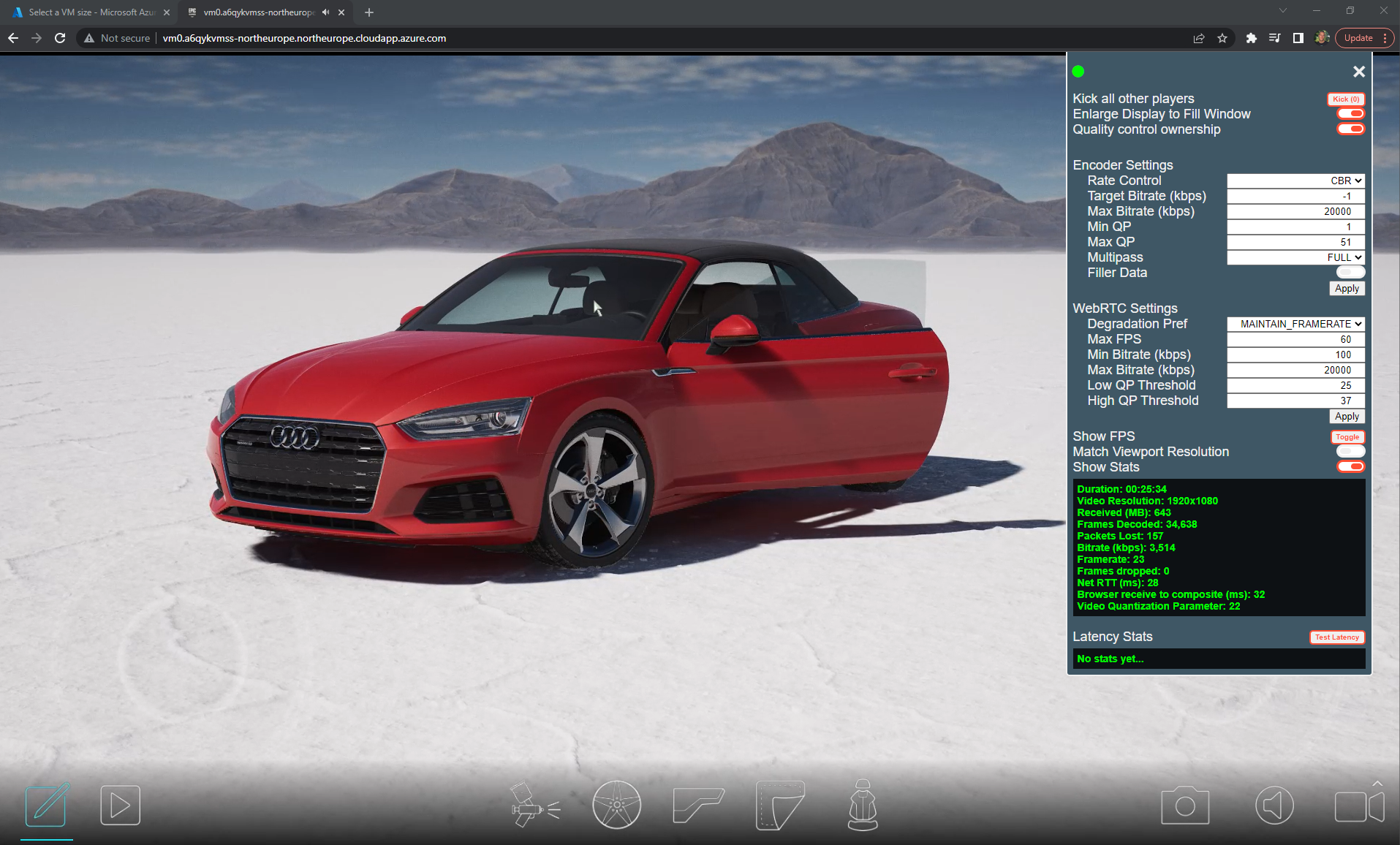This screenshot has width=1400, height=845.
Task: Toggle browser side panel icon
Action: [1298, 38]
